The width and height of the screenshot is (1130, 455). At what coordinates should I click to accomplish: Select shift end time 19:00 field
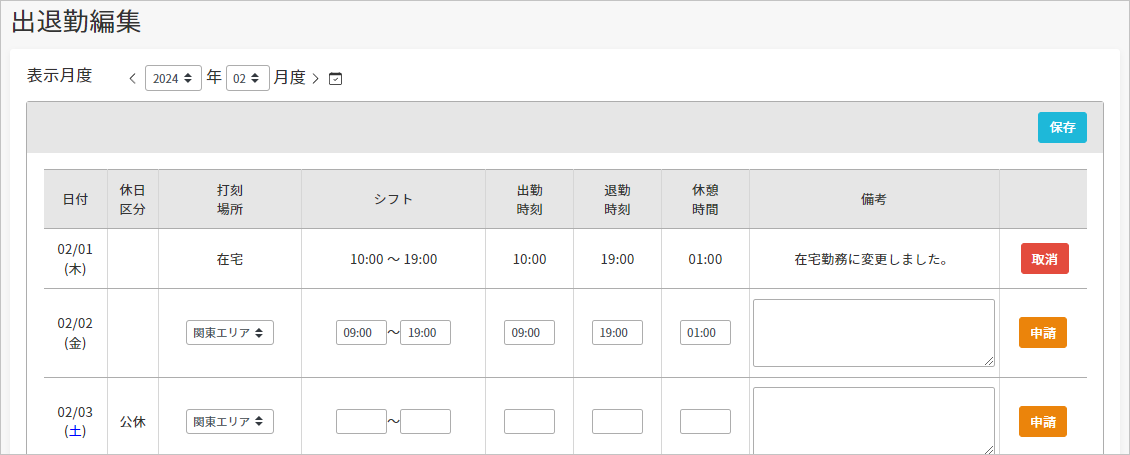click(425, 332)
